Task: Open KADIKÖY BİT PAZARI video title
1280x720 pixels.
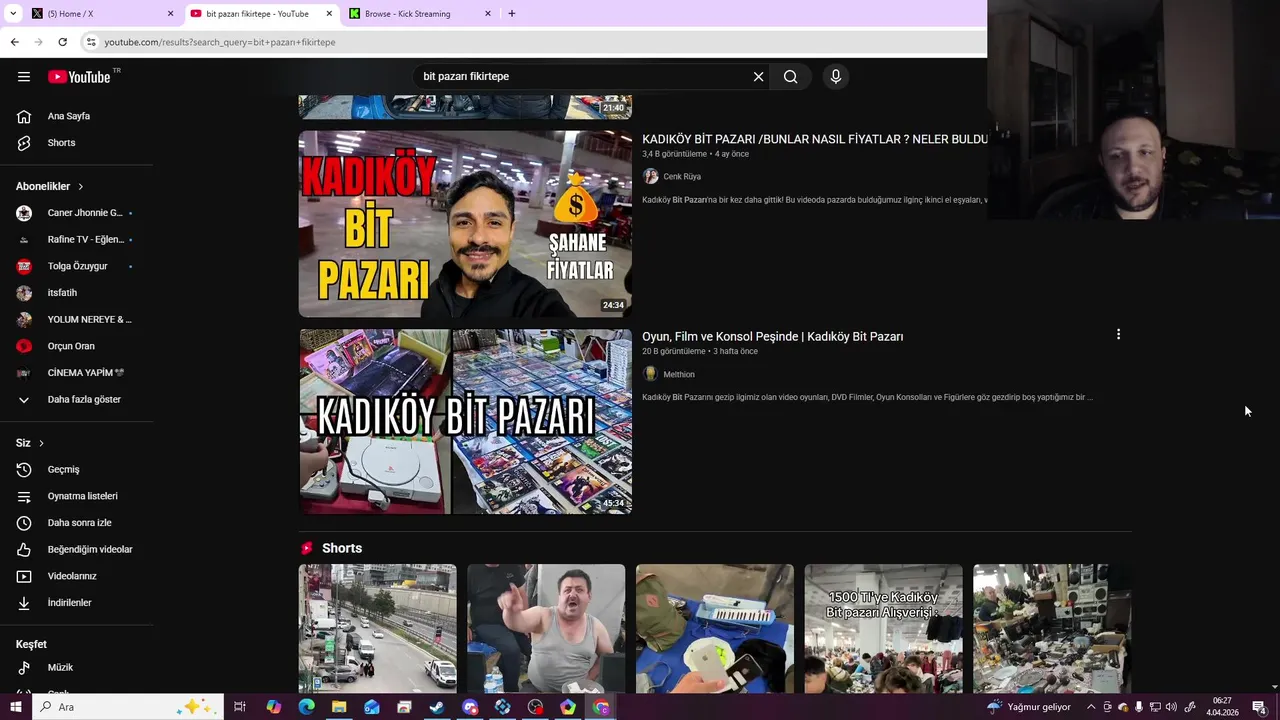Action: (814, 139)
